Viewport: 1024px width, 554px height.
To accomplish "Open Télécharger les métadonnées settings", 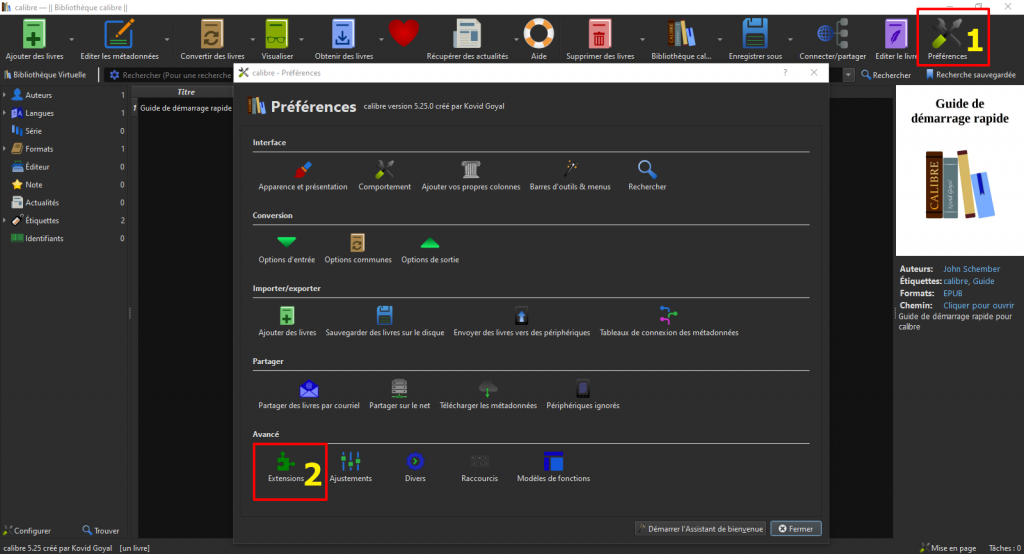I will pyautogui.click(x=488, y=395).
